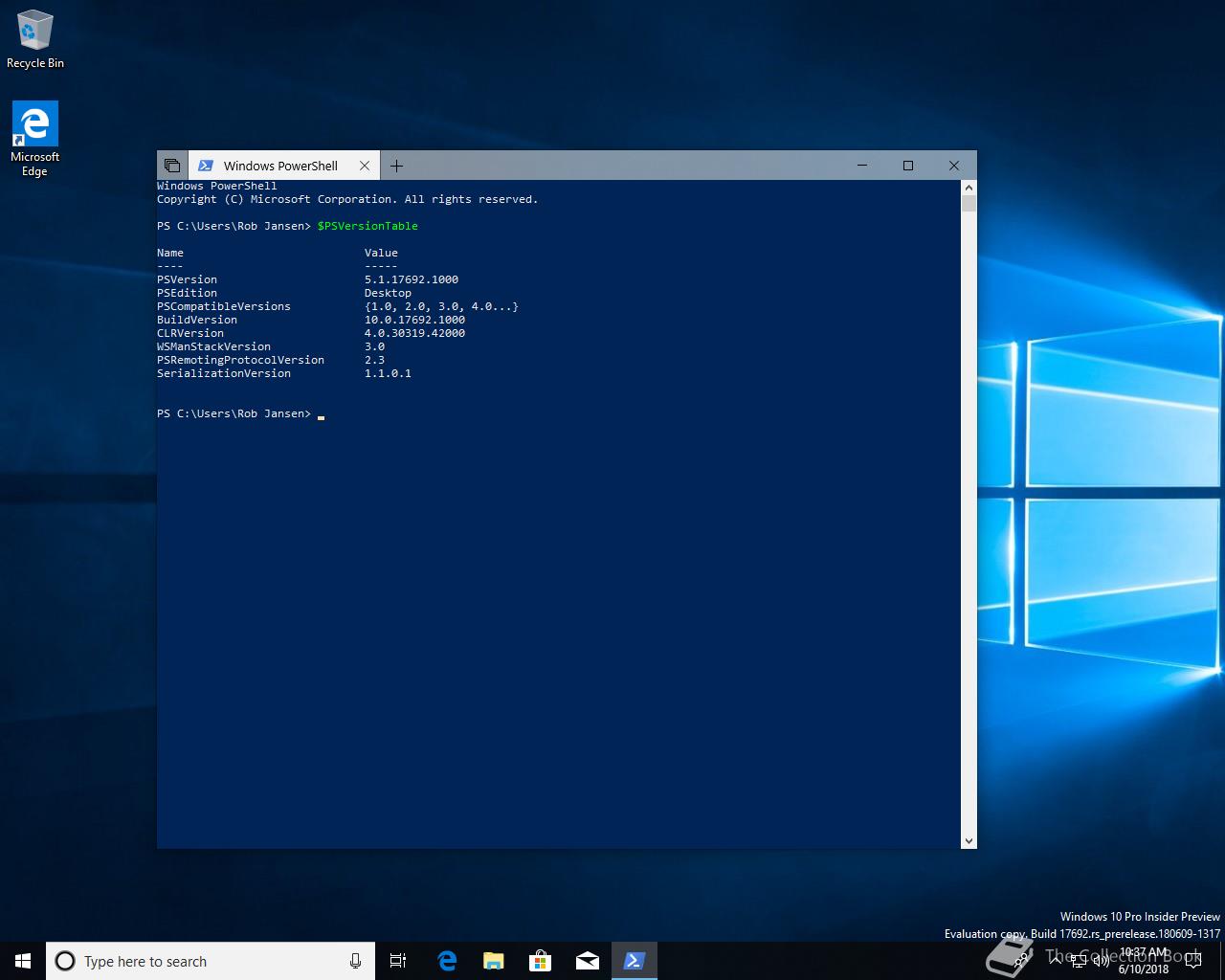Image resolution: width=1225 pixels, height=980 pixels.
Task: Click the last PS C:\Users\Rob Jansen> prompt
Action: (234, 413)
